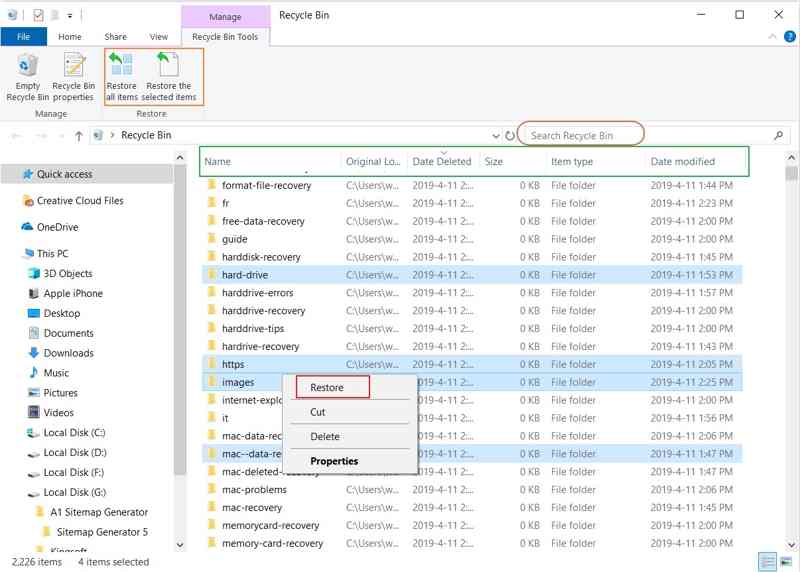Open Recycle Bin properties
This screenshot has width=800, height=572.
(x=74, y=78)
